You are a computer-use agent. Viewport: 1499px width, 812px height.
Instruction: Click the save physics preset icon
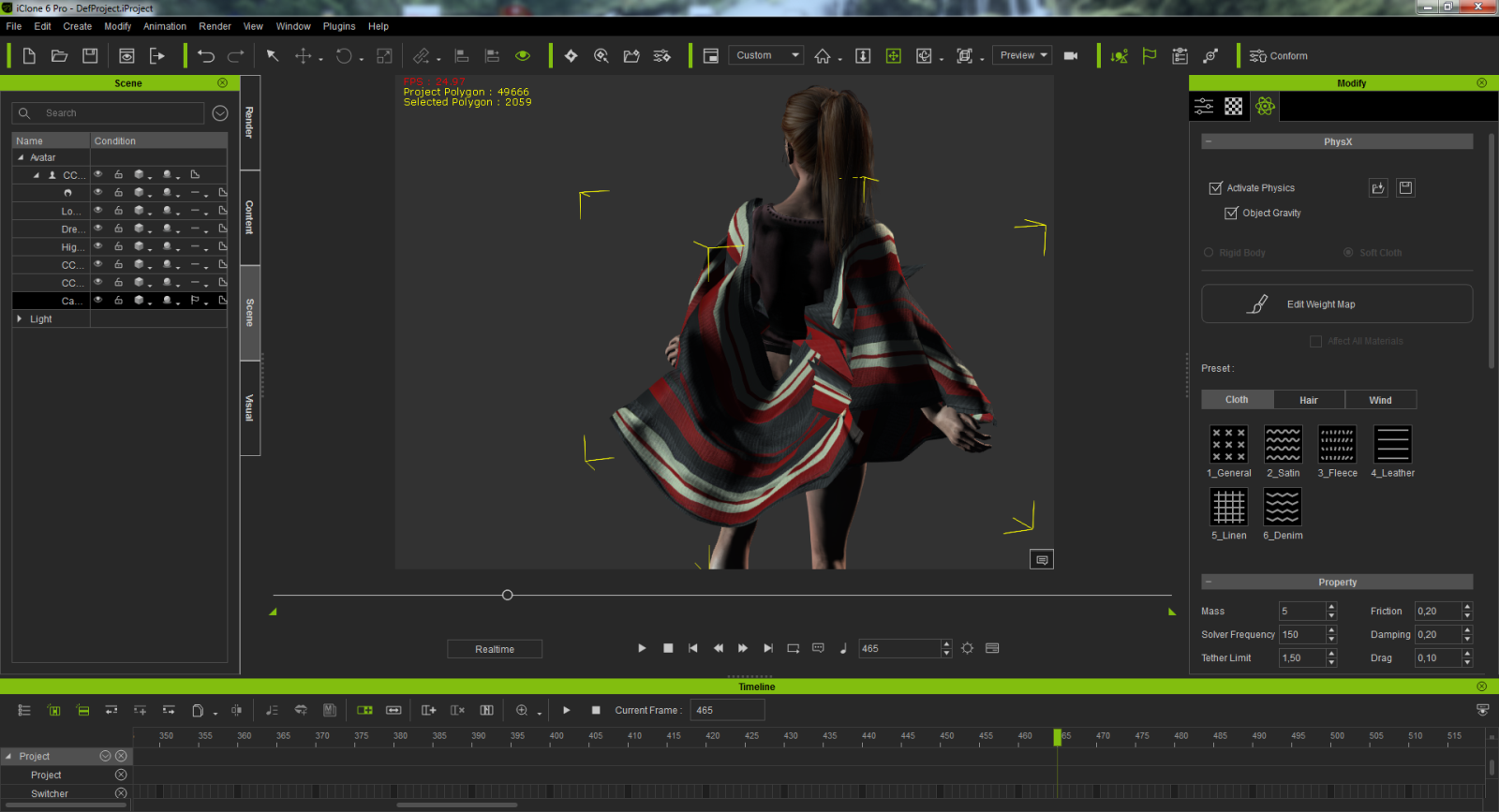pos(1405,188)
